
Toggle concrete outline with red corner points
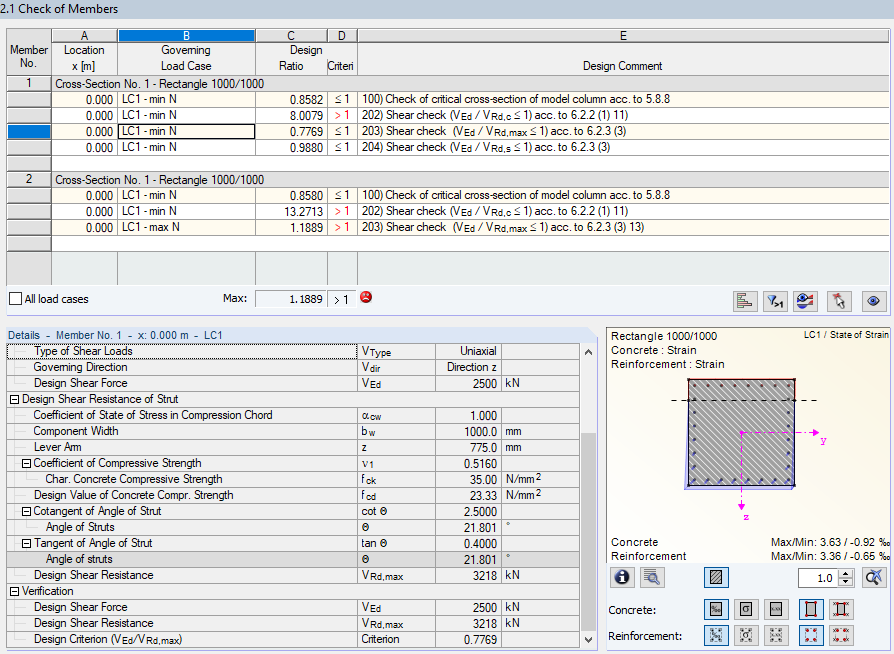point(811,610)
